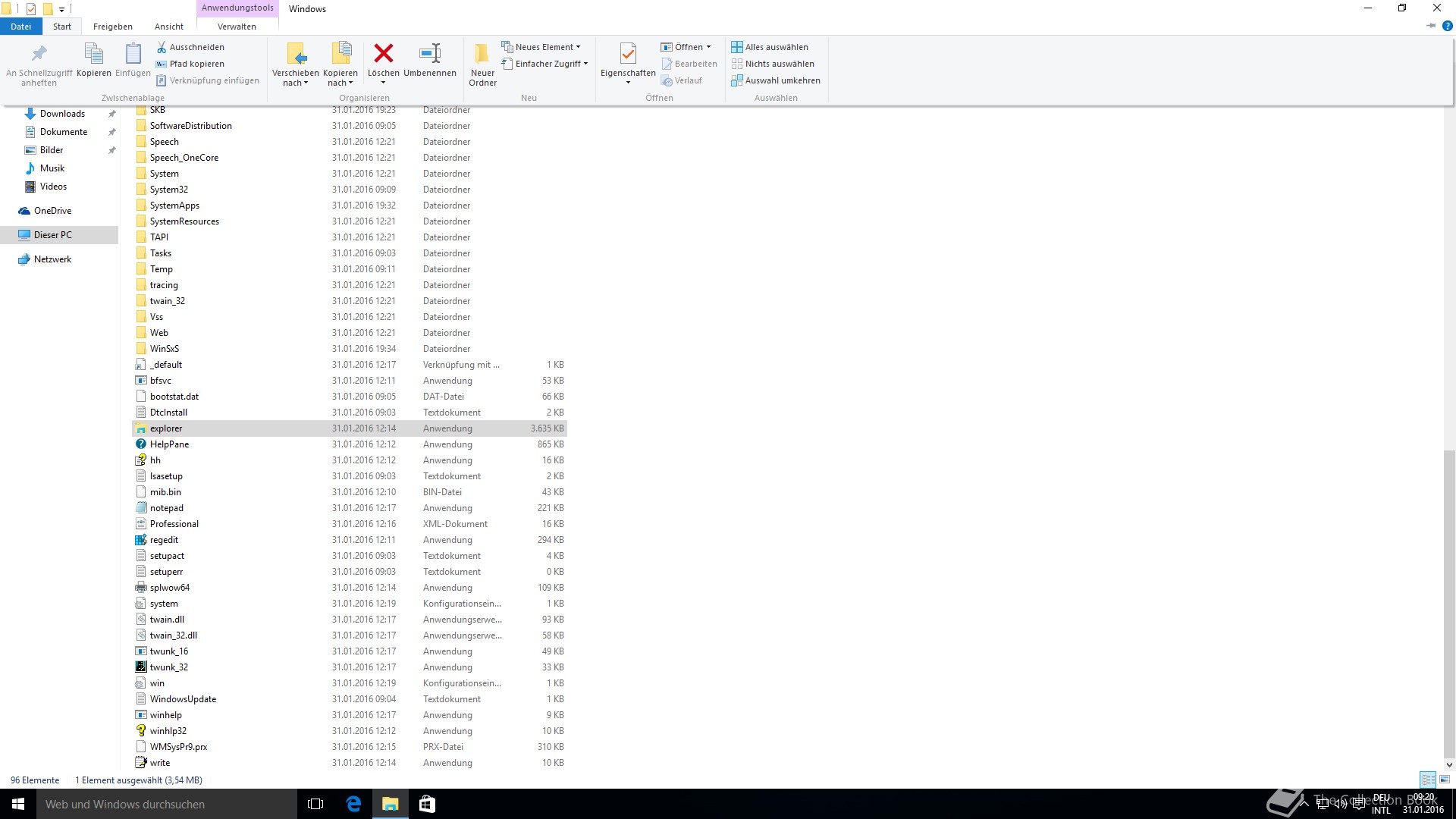The width and height of the screenshot is (1456, 819).
Task: Open Quick Access Toolbar customize dropdown
Action: tap(61, 9)
